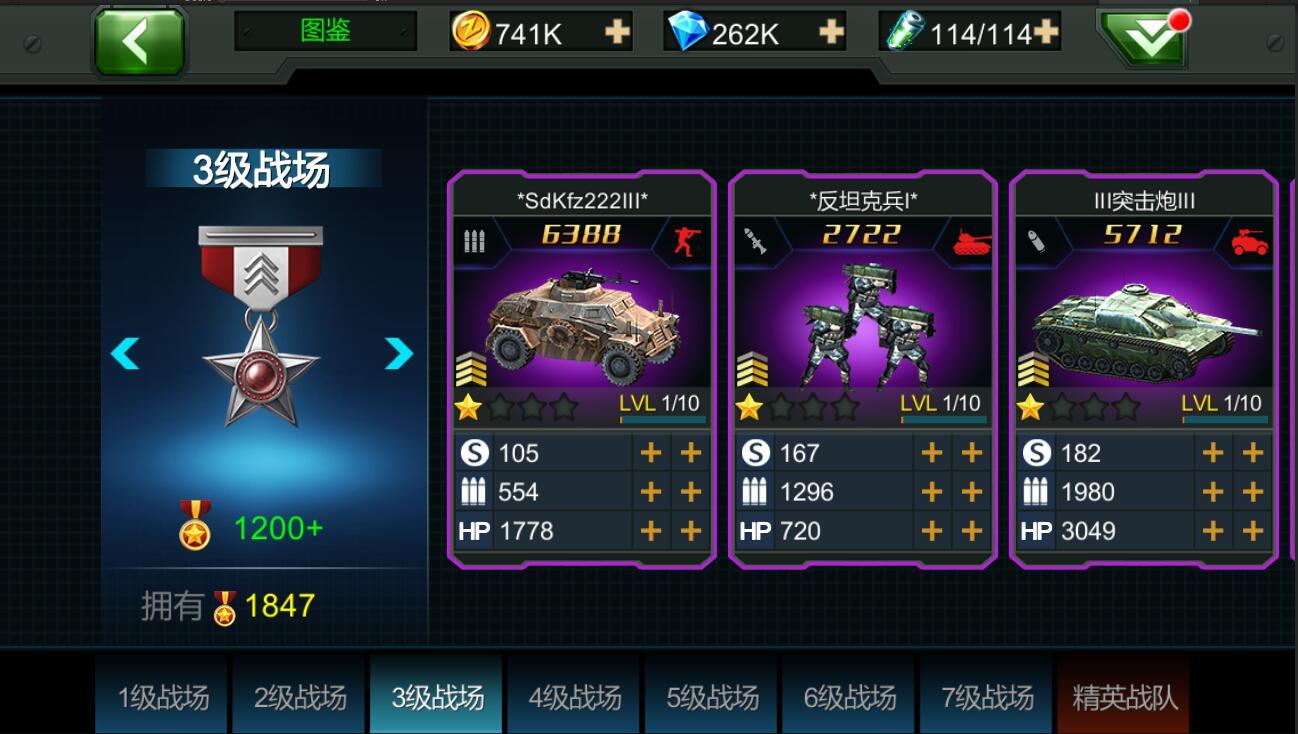The height and width of the screenshot is (734, 1298).
Task: Add more diamonds with plus icon
Action: click(x=831, y=33)
